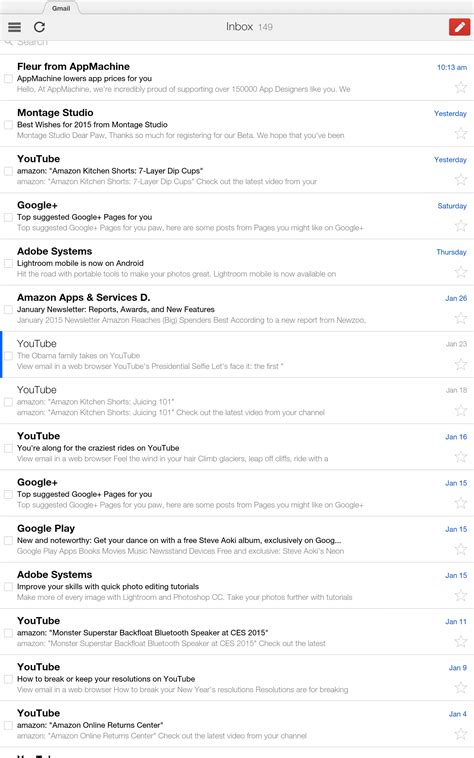Select the Saturday Google+ email checkbox

coord(8,217)
